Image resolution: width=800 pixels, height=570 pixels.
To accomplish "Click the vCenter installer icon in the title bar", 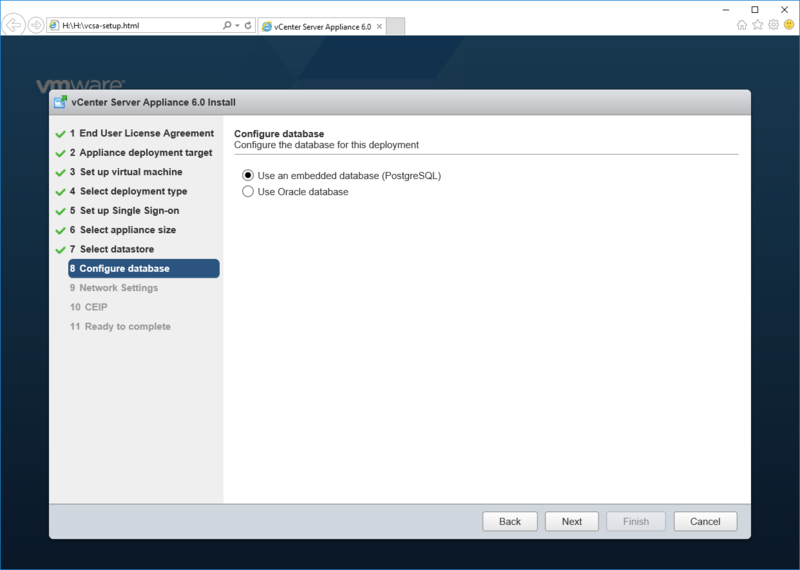I will [60, 102].
